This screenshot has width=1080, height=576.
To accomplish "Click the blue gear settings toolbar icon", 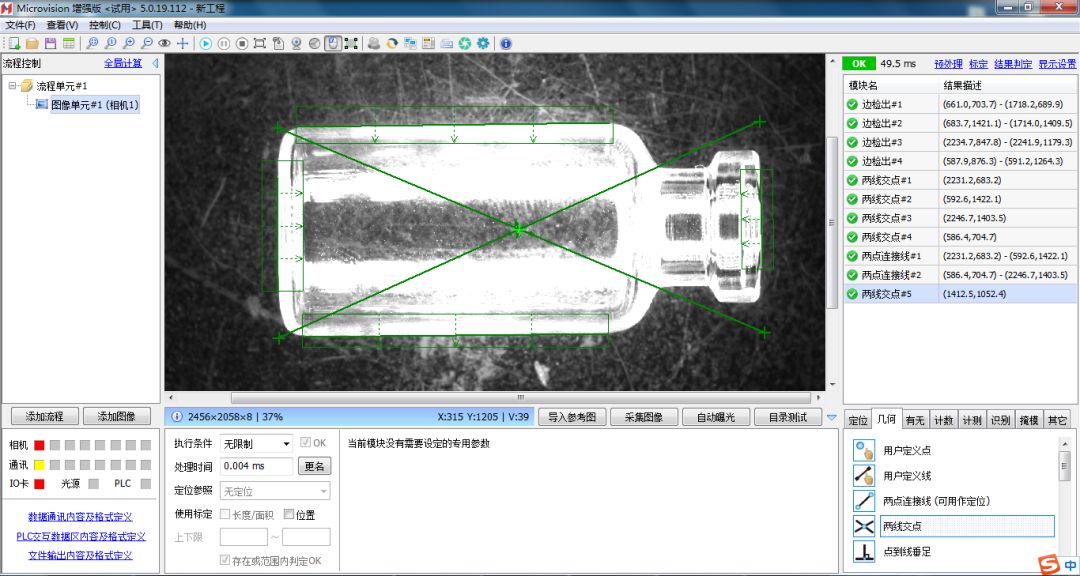I will 483,43.
